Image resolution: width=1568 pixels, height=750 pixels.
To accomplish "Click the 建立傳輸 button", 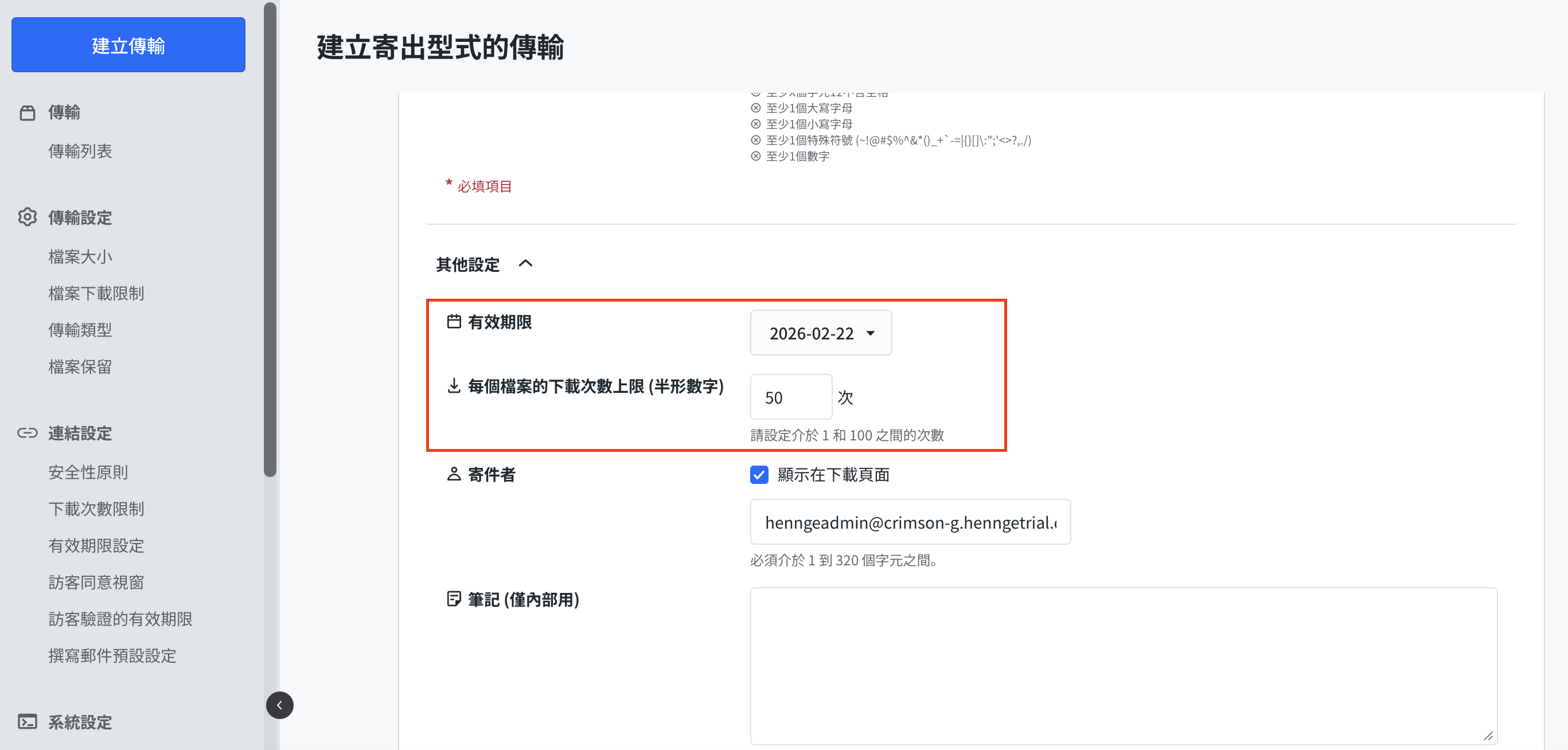I will [128, 45].
